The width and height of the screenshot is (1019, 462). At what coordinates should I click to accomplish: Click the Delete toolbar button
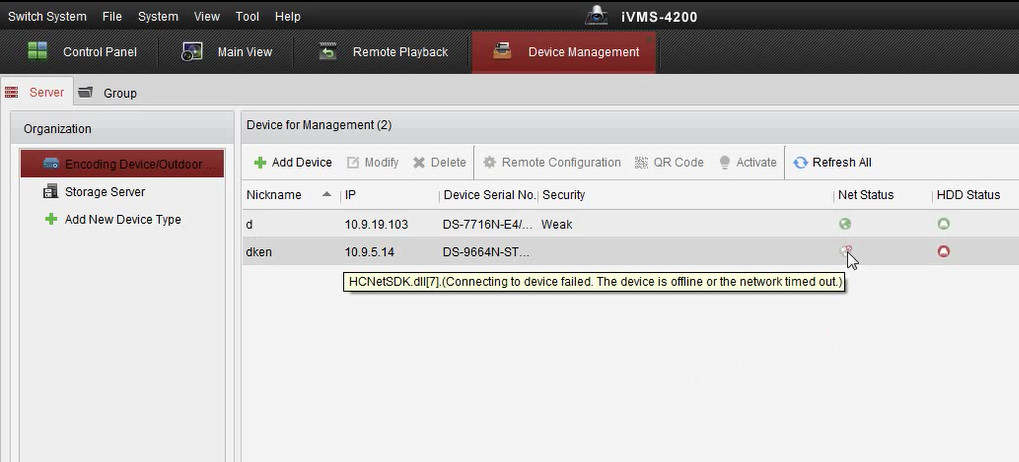click(x=439, y=162)
